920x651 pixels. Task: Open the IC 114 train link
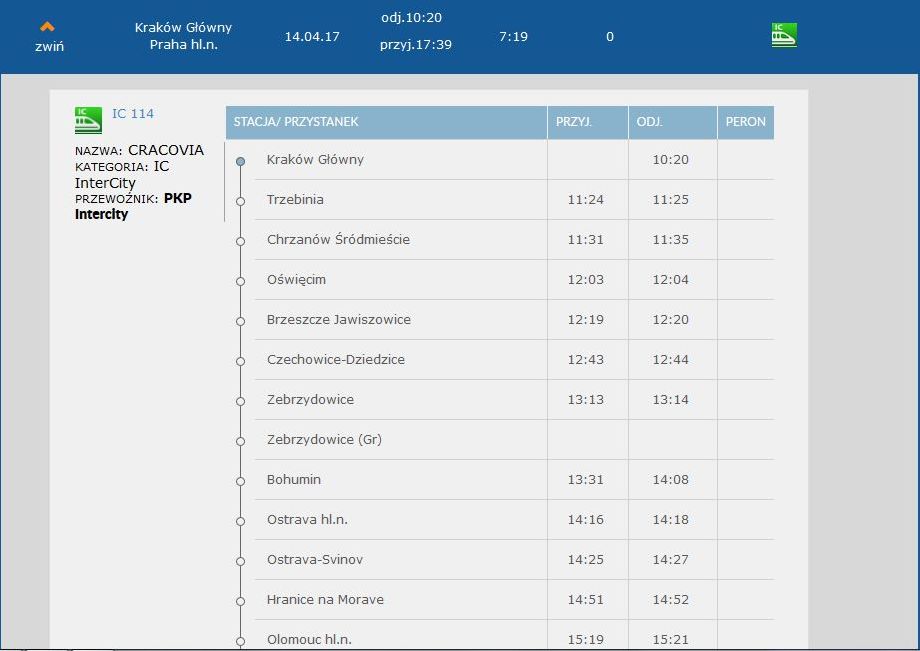click(133, 113)
